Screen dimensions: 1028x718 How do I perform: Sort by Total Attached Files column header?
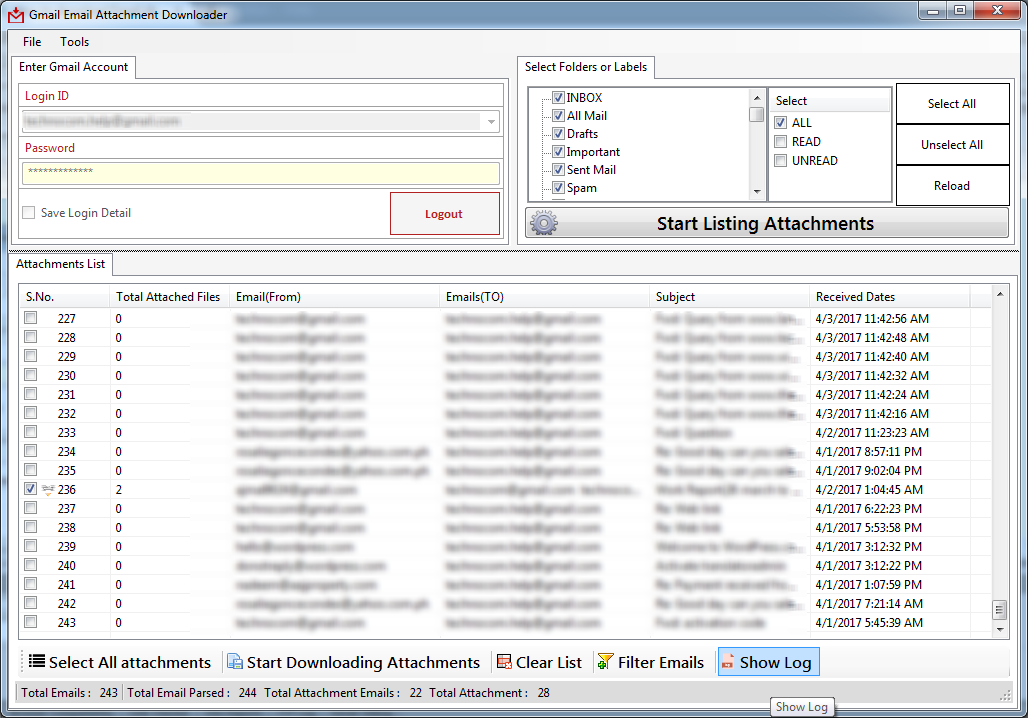(169, 297)
